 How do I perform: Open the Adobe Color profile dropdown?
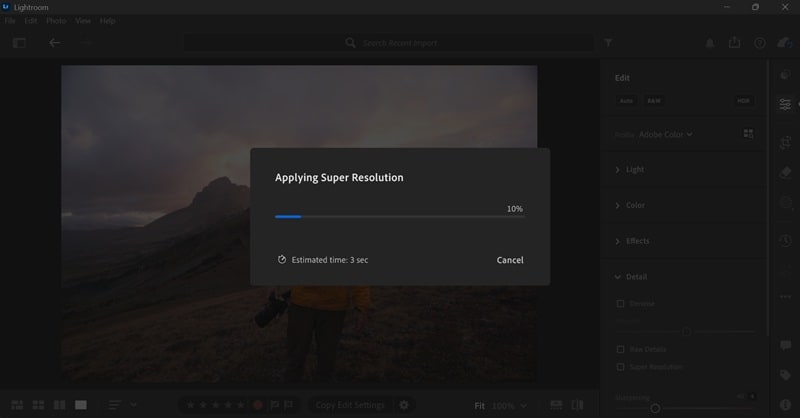(665, 134)
